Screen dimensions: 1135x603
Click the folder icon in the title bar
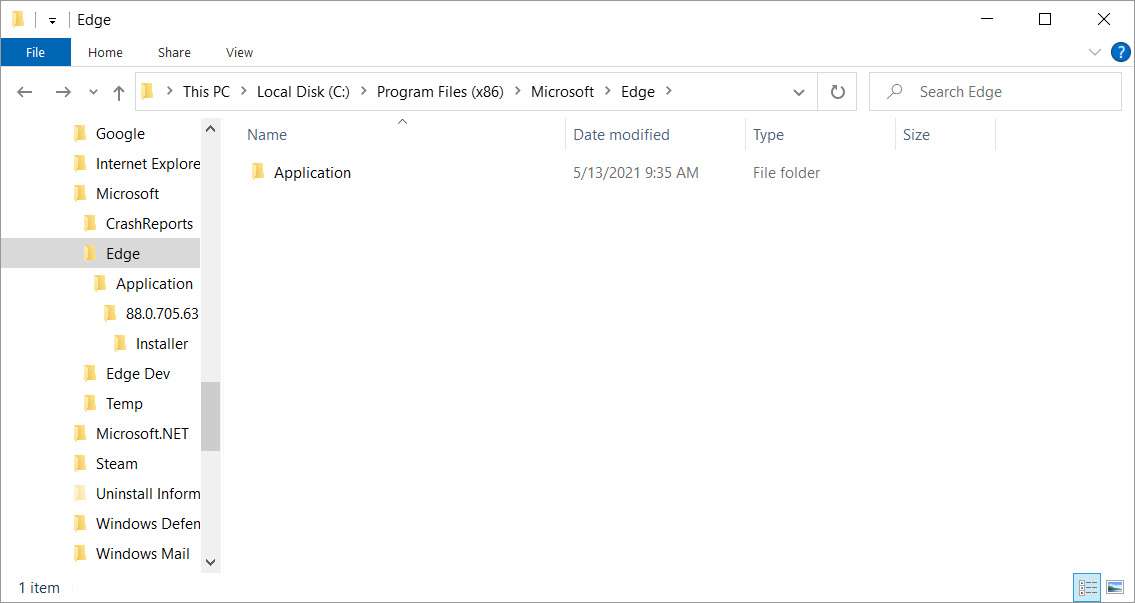tap(18, 20)
